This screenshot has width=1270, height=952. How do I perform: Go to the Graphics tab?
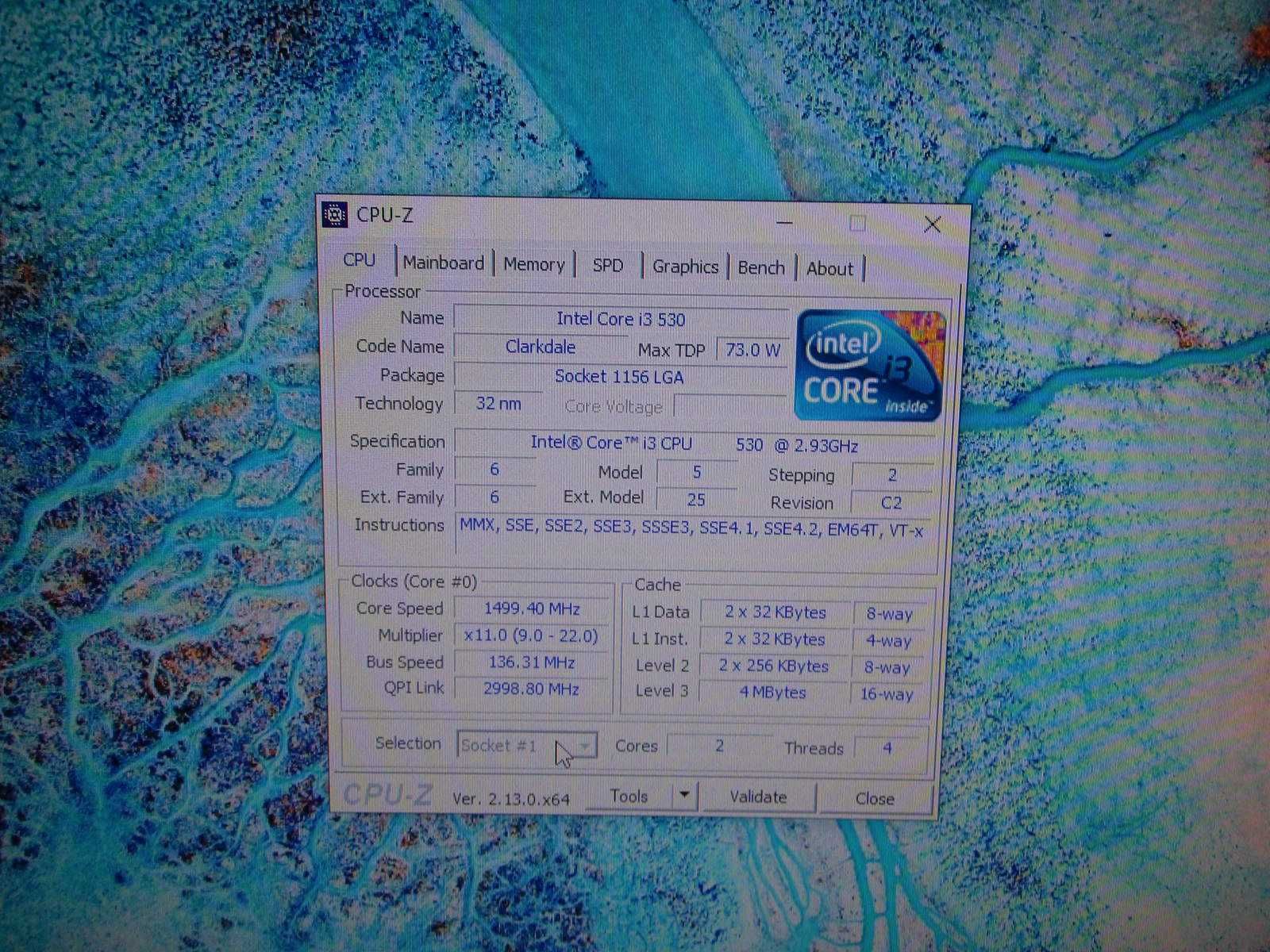pos(685,267)
